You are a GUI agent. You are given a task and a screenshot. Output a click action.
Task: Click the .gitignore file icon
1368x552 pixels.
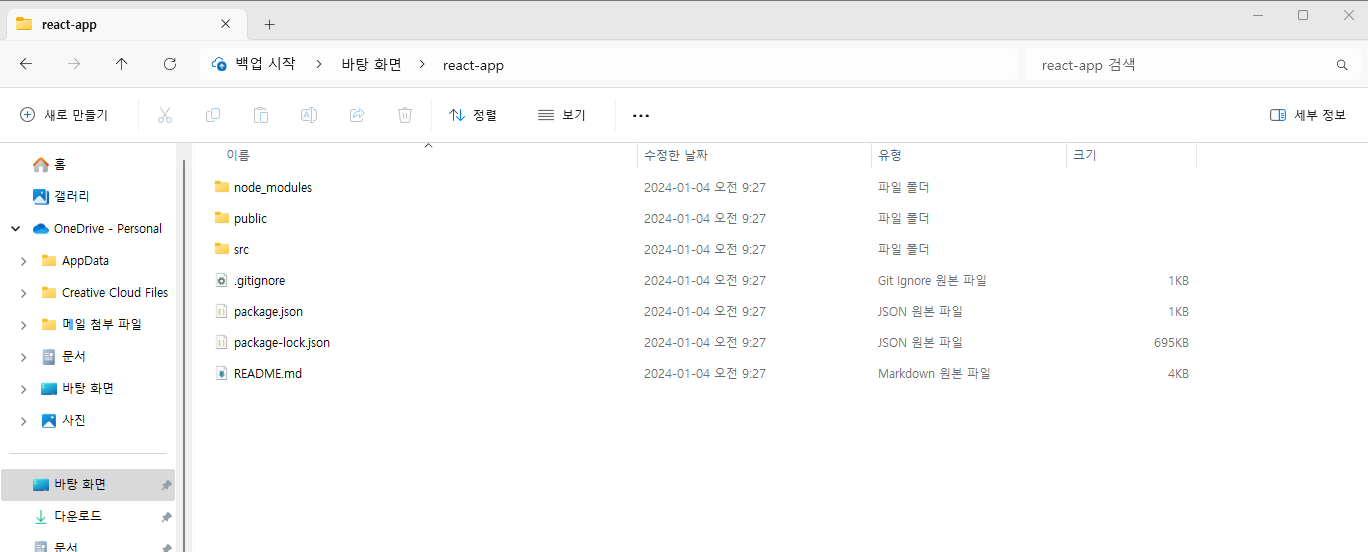[x=222, y=280]
